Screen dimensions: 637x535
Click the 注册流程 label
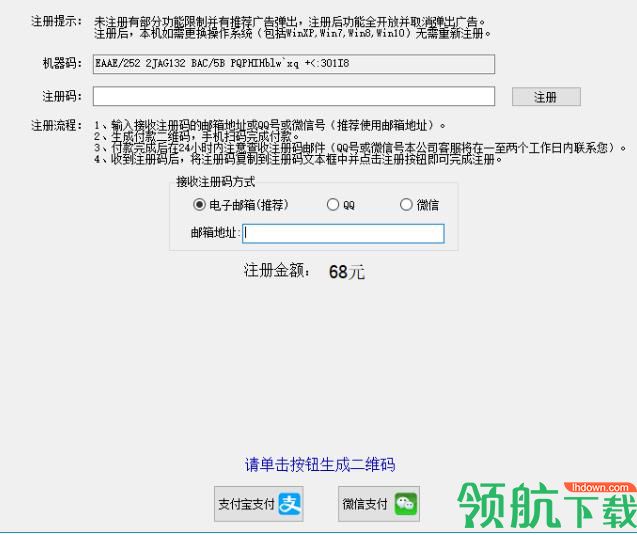pyautogui.click(x=56, y=125)
